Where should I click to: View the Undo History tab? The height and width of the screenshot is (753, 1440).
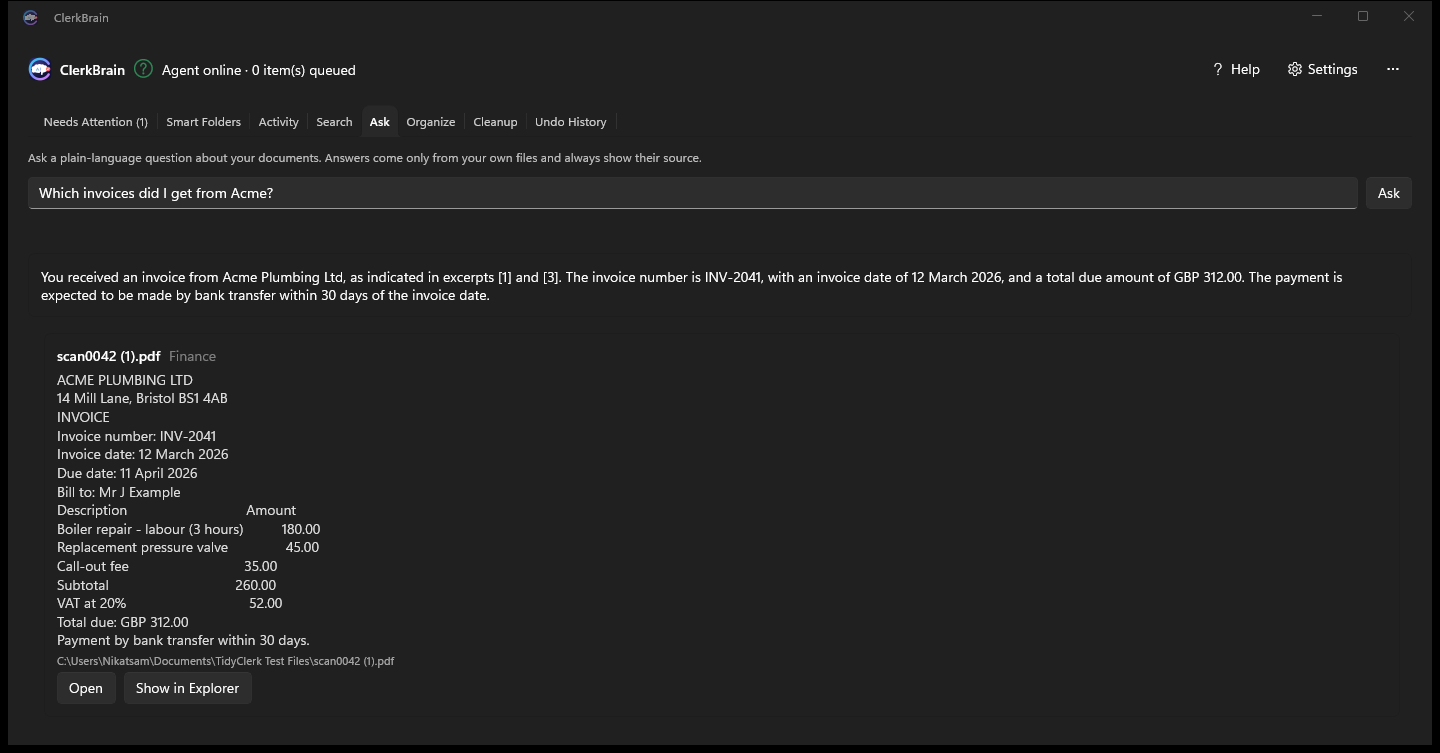[x=570, y=122]
